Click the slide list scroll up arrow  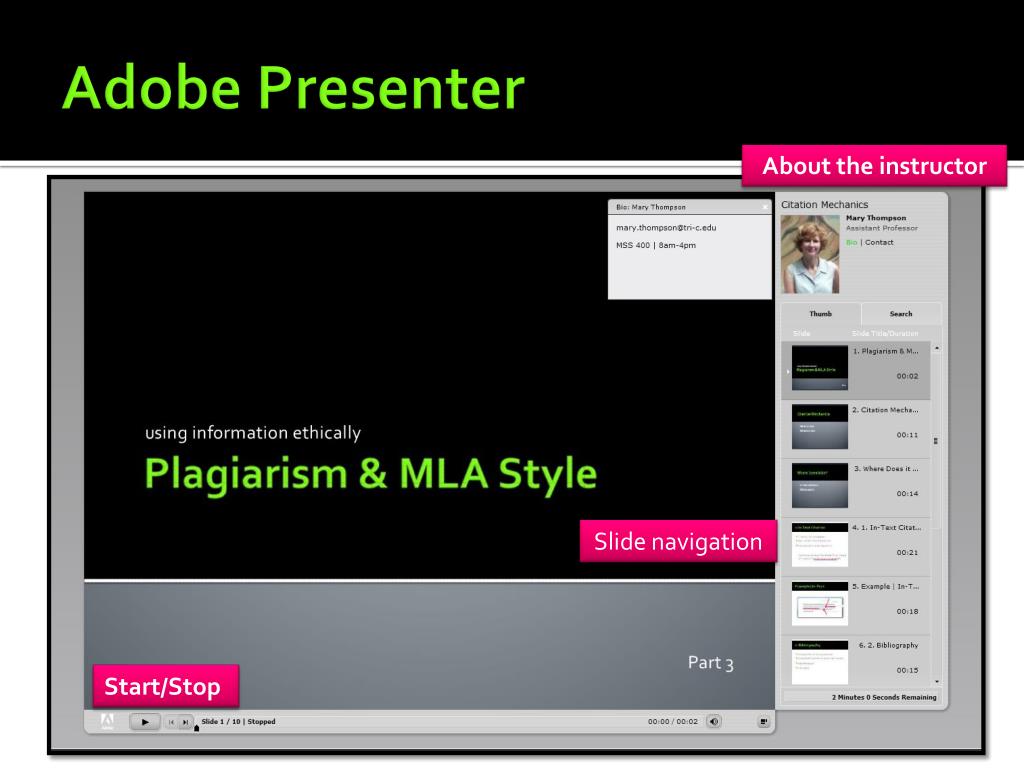(937, 348)
